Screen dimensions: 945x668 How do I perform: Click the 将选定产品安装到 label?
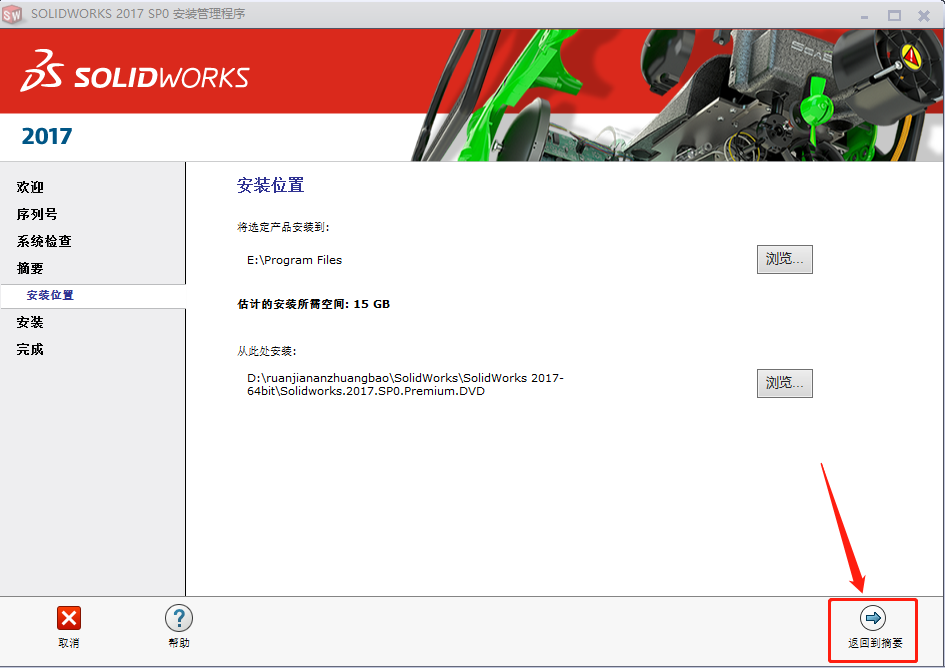283,227
